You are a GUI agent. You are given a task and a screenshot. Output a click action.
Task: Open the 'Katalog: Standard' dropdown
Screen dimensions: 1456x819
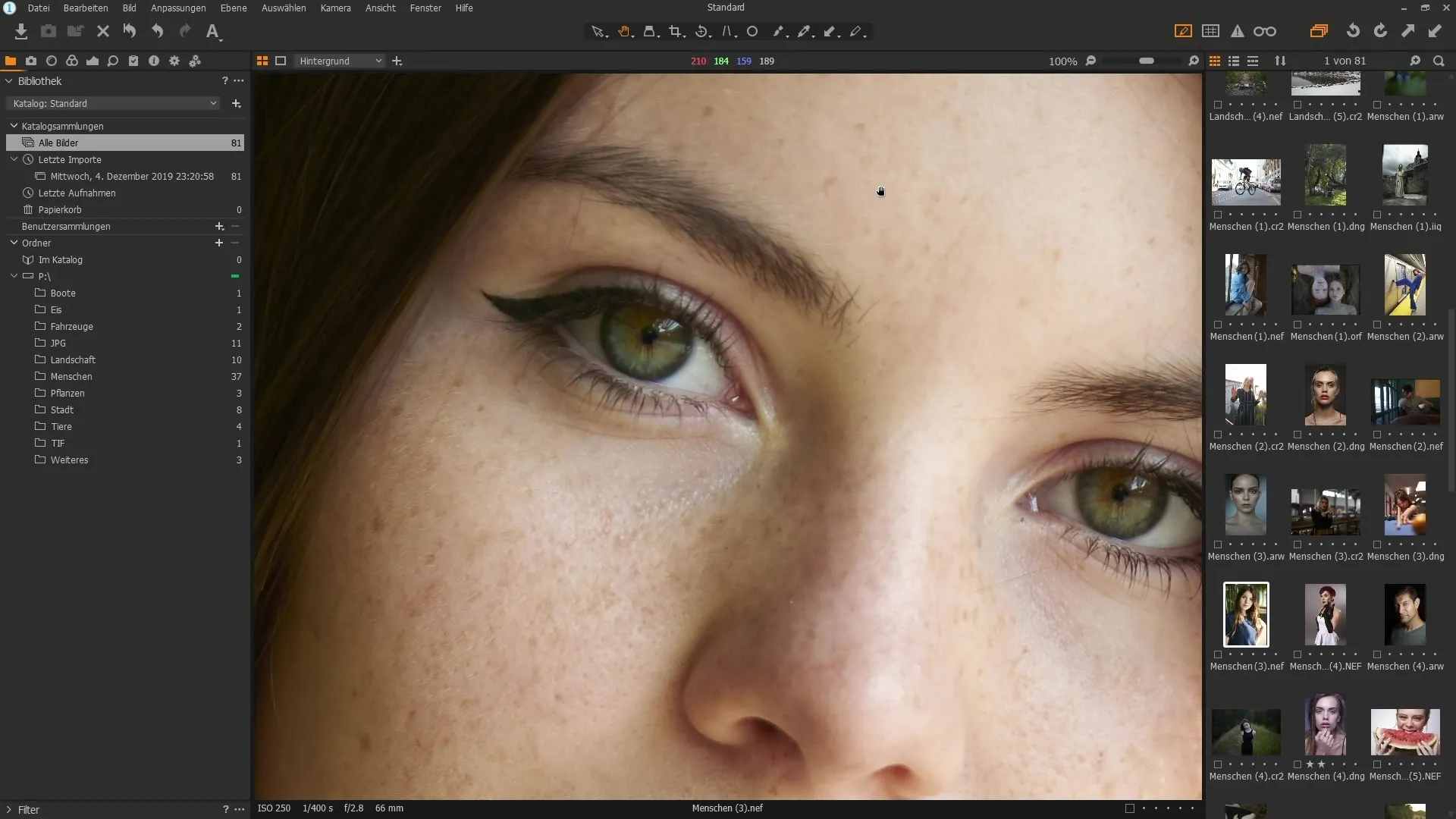(x=113, y=103)
